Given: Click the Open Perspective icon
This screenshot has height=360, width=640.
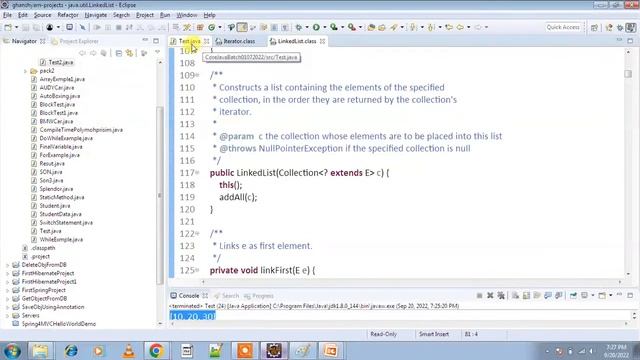Looking at the screenshot, I should point(594,27).
